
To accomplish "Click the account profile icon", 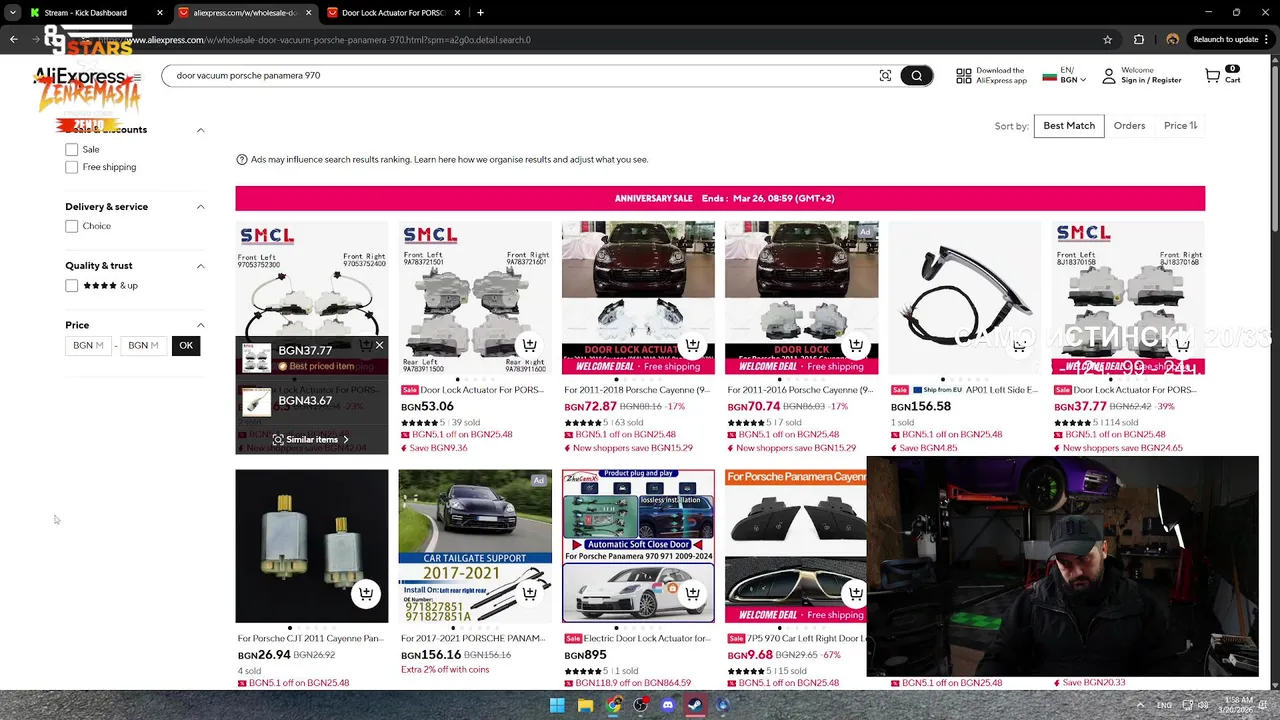I will click(1109, 76).
